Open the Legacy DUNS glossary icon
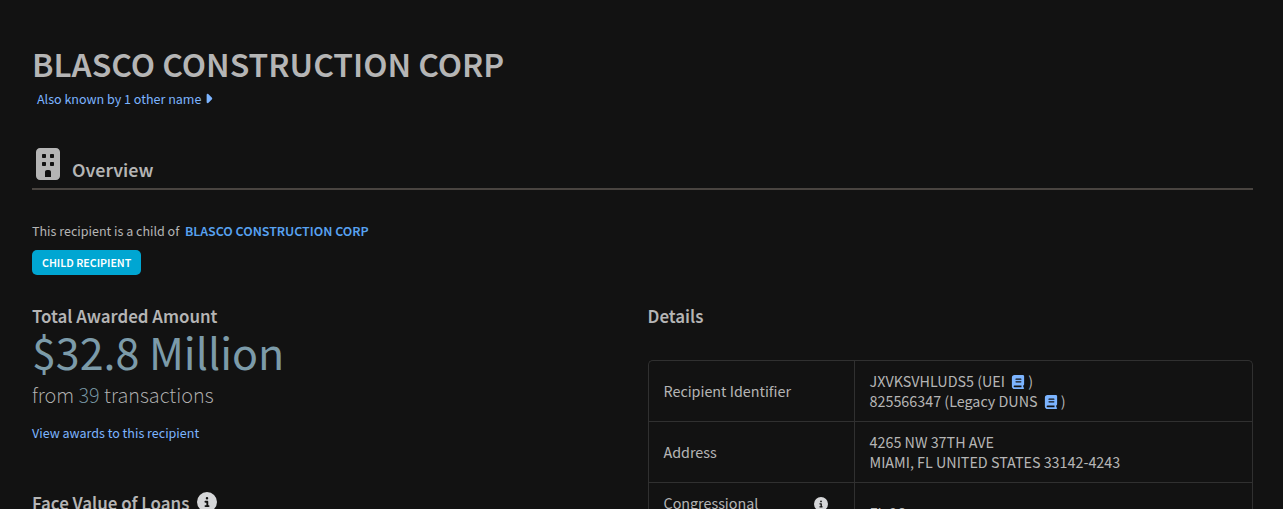The width and height of the screenshot is (1283, 509). (x=1051, y=402)
